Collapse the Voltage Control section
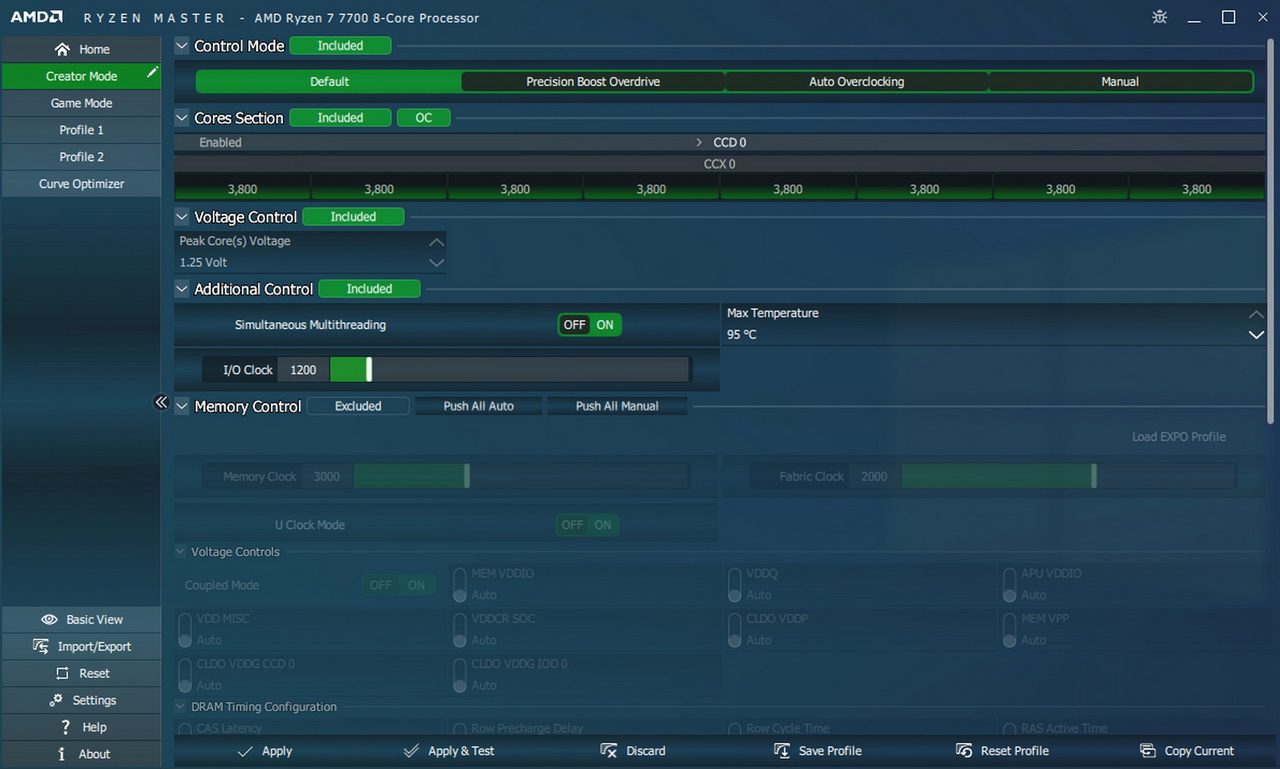 coord(182,217)
